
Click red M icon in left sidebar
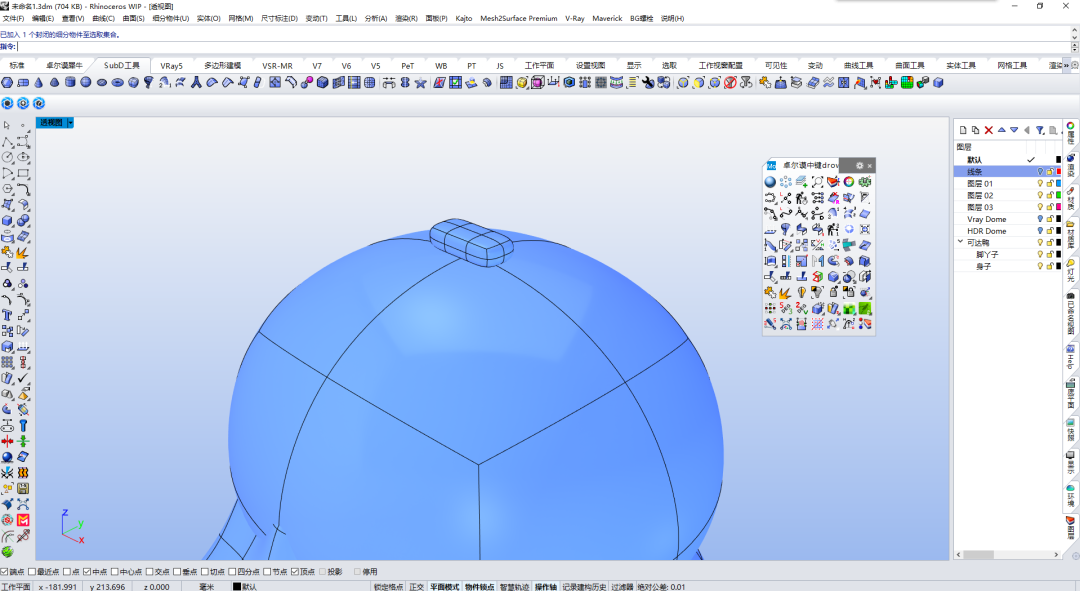click(x=23, y=520)
